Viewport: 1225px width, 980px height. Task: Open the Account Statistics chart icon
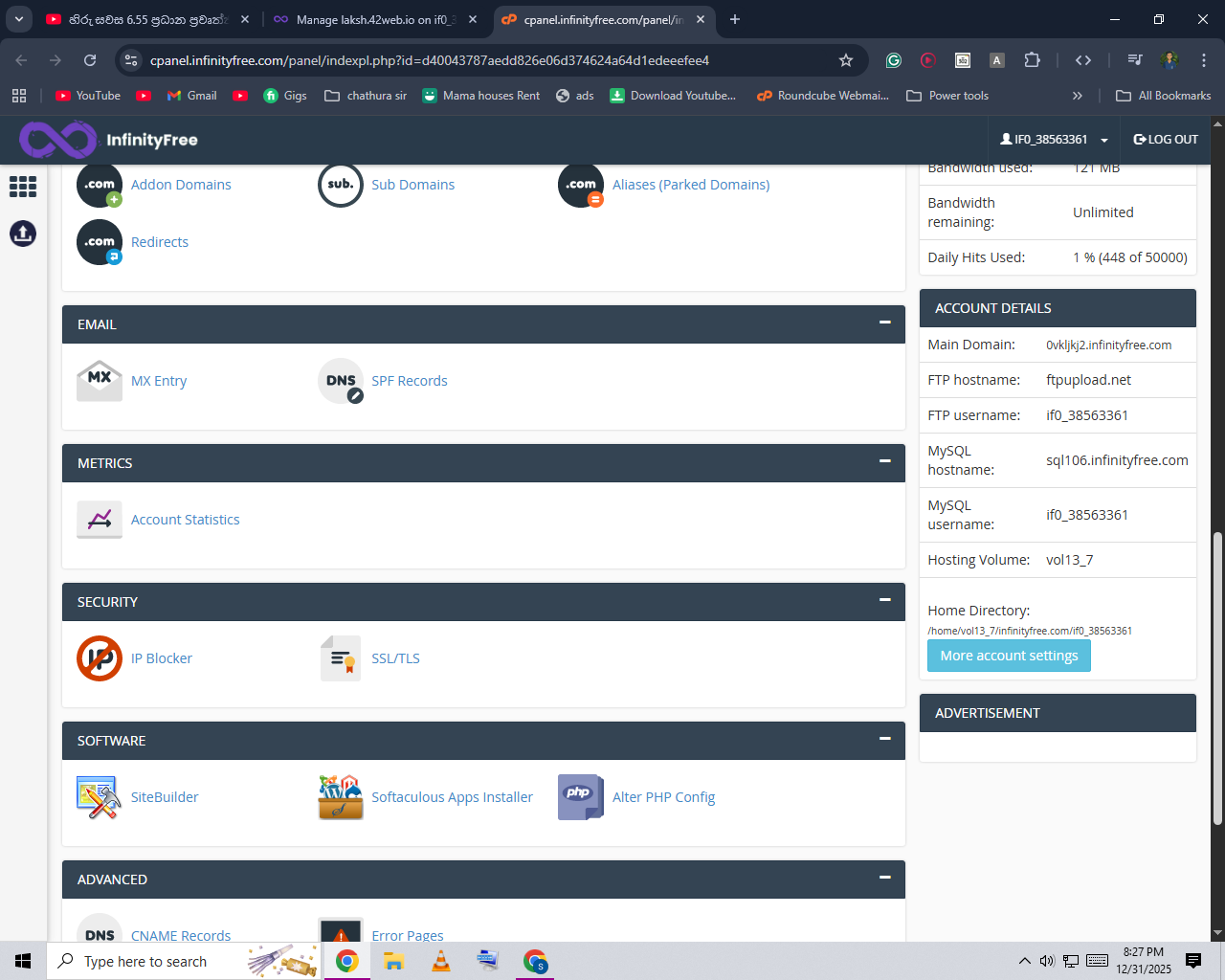click(100, 520)
